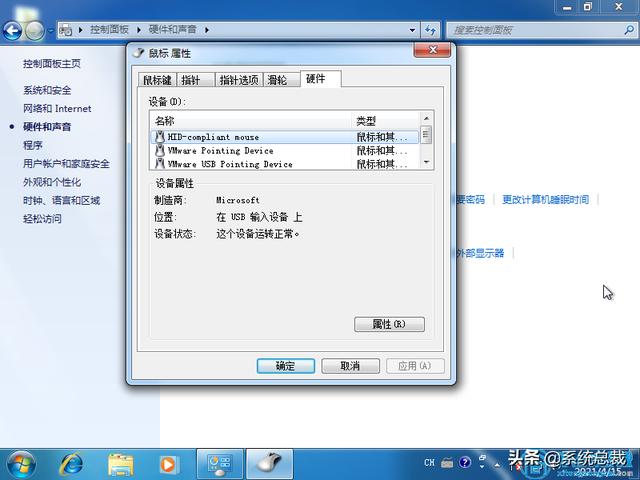Select the Mouse Properties taskbar button
This screenshot has height=480, width=640.
point(270,464)
